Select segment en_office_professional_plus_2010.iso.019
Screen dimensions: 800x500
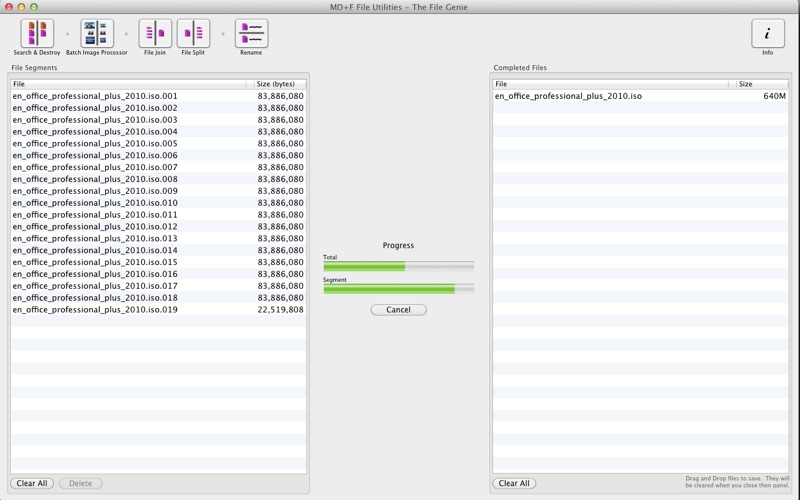(158, 309)
